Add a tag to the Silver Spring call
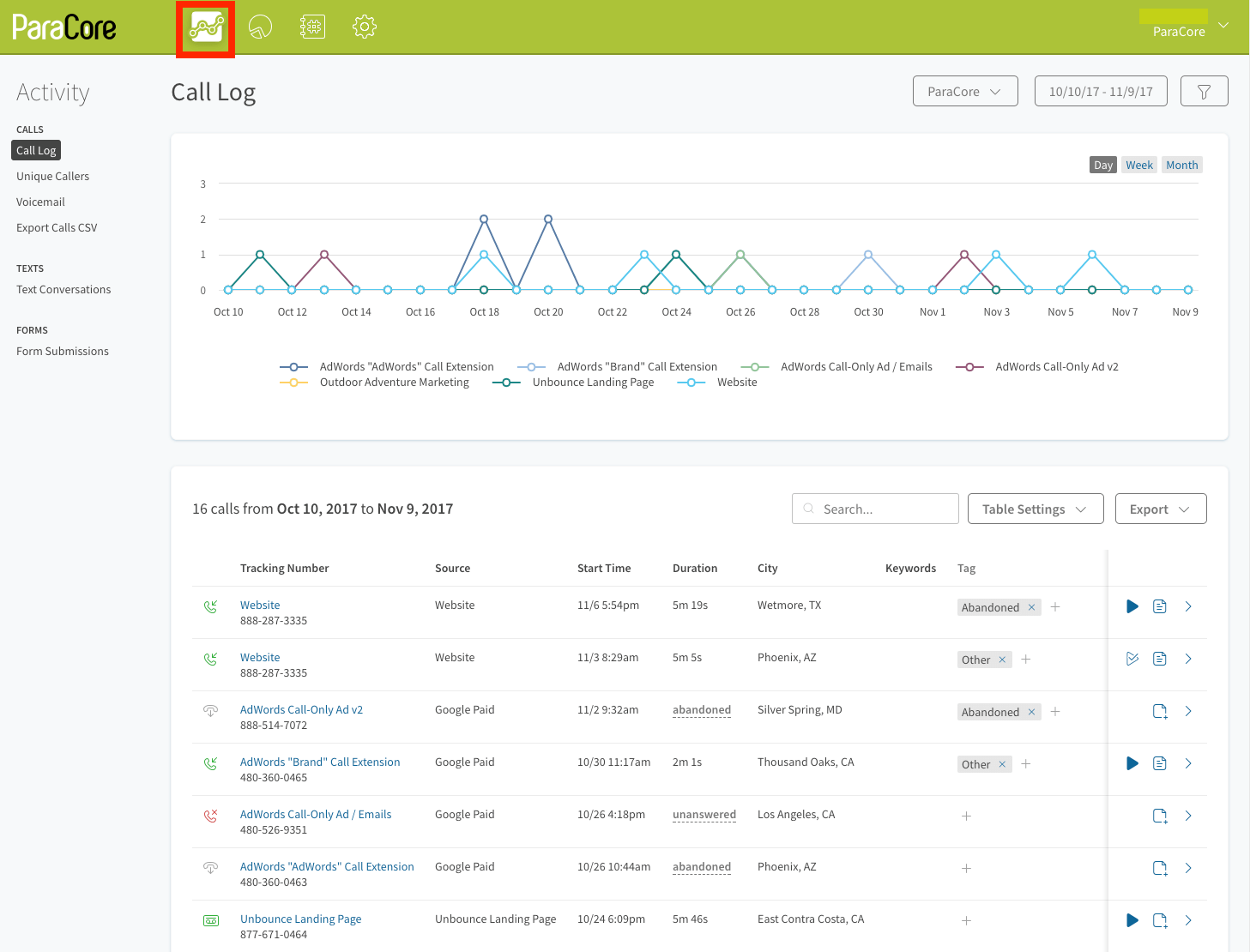Viewport: 1250px width, 952px height. 1055,712
